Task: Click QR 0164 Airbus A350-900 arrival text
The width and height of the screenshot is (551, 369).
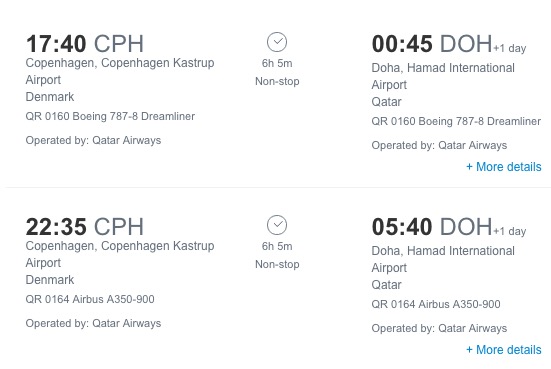Action: [x=436, y=304]
